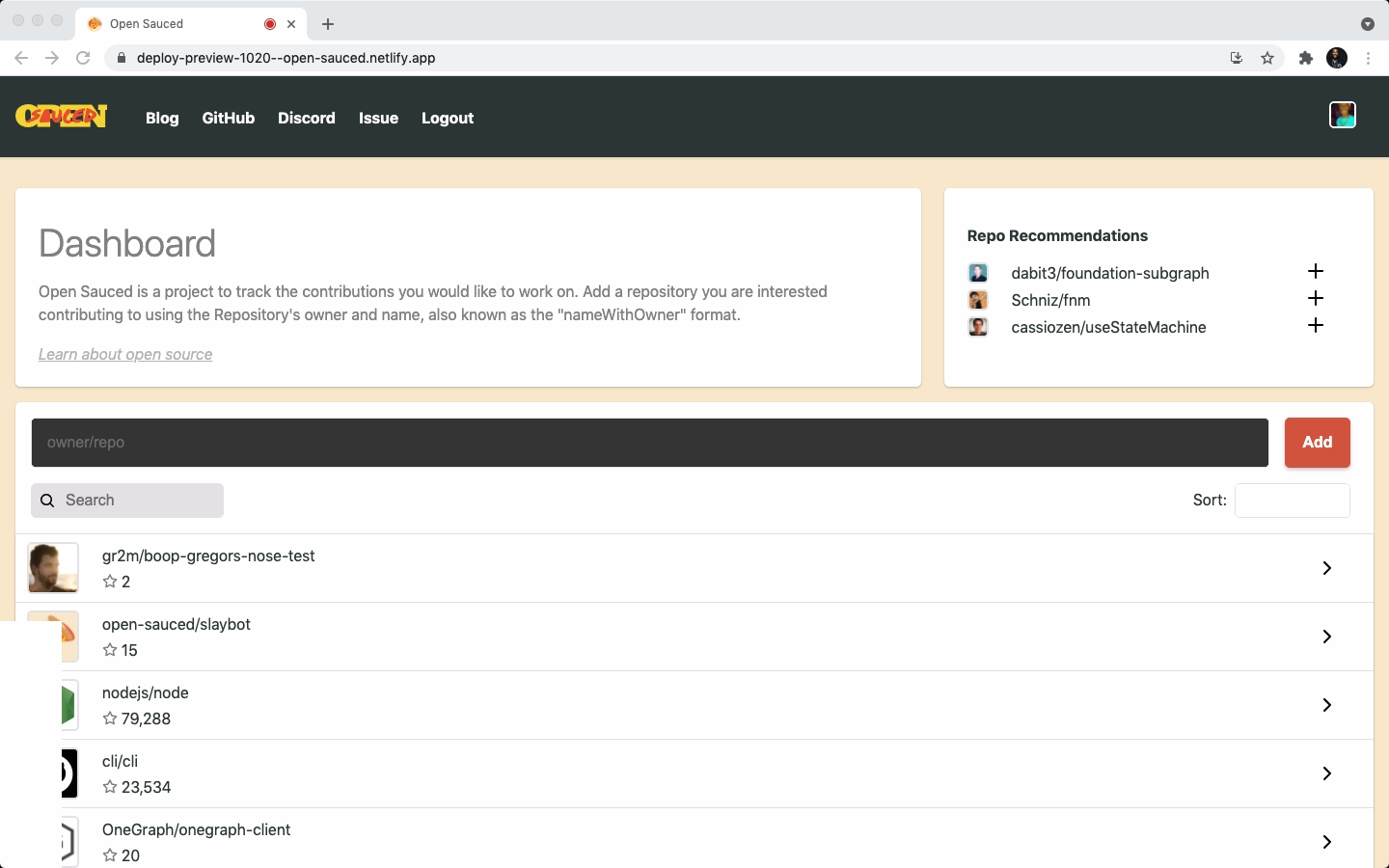Click cli/cli repo name
The width and height of the screenshot is (1389, 868).
click(x=120, y=761)
